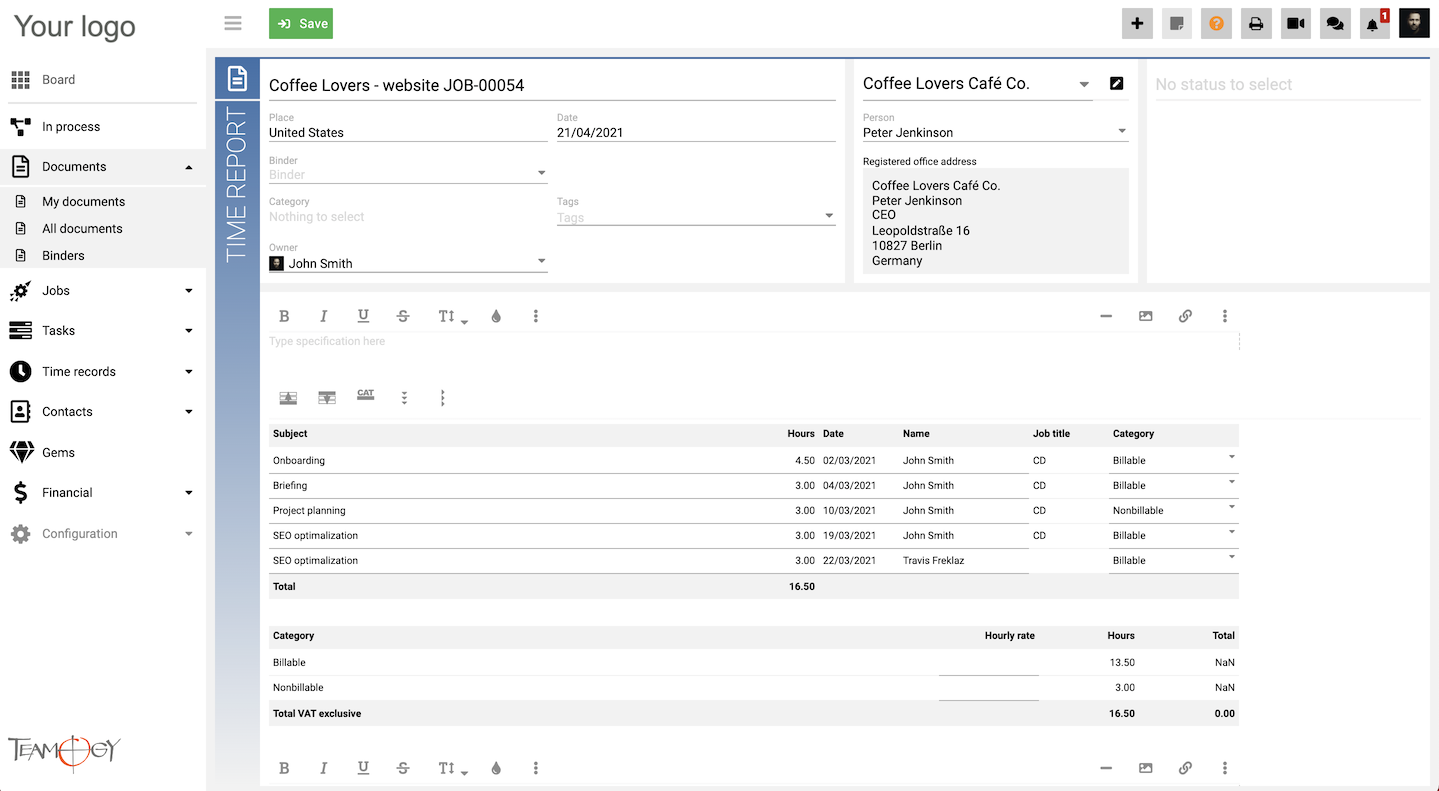Click the print icon in header

[1256, 24]
